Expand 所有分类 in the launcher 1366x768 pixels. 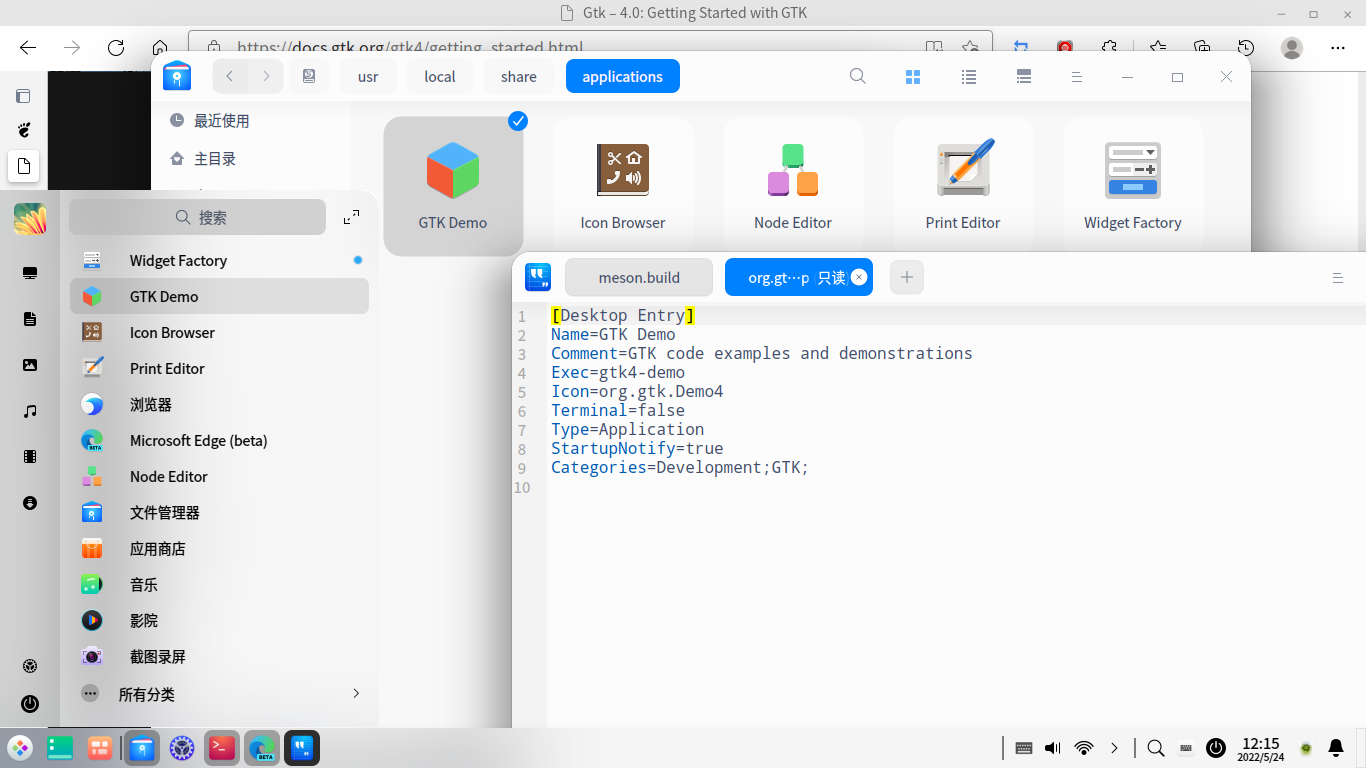219,693
